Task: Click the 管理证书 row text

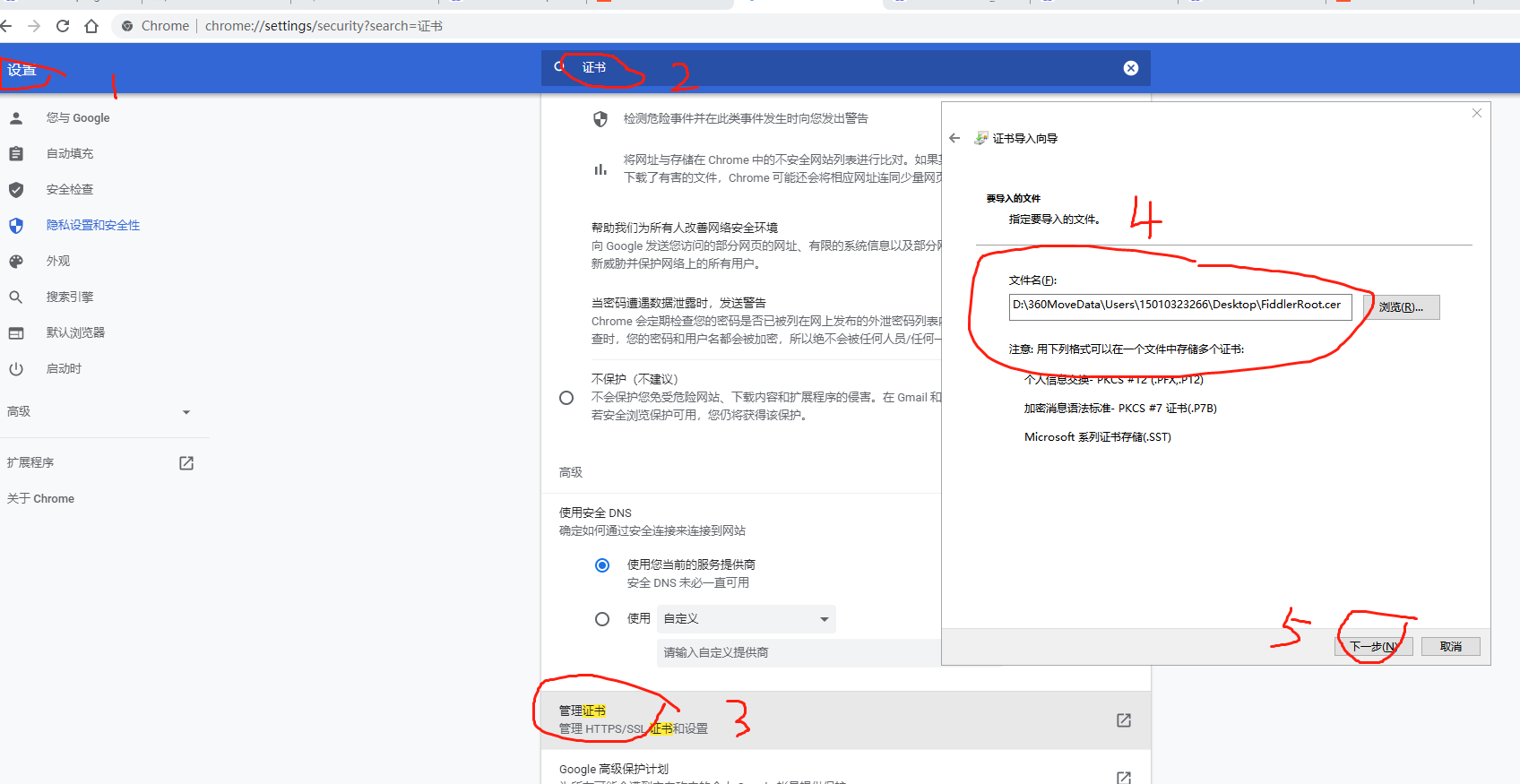Action: pos(583,711)
